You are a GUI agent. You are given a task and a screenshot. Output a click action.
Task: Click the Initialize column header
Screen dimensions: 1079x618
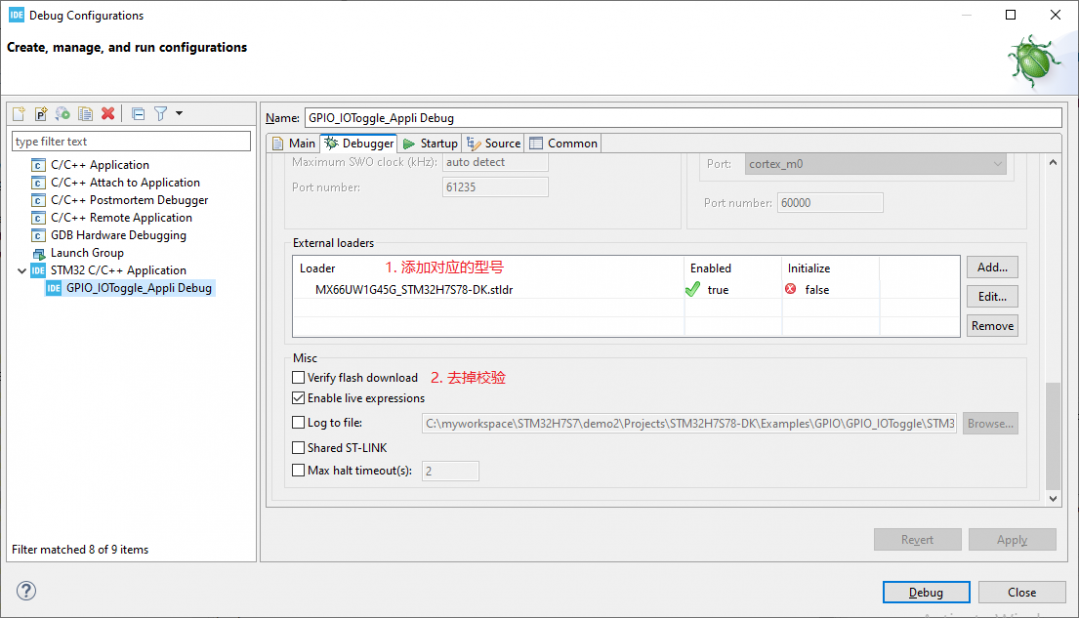pyautogui.click(x=830, y=268)
